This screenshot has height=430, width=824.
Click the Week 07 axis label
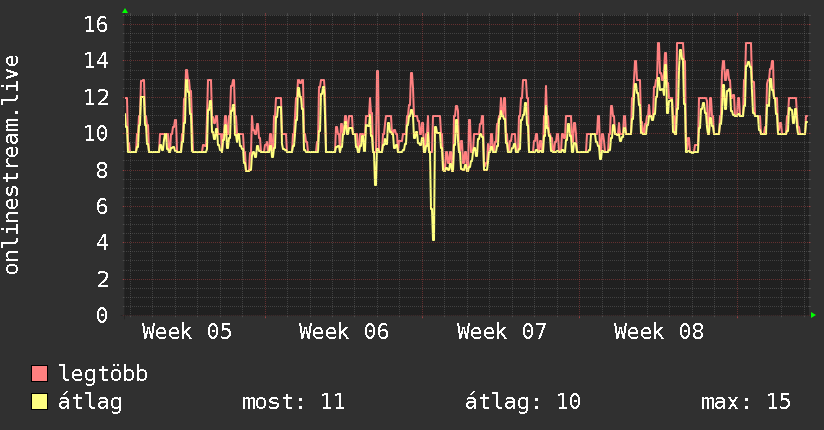tap(502, 332)
